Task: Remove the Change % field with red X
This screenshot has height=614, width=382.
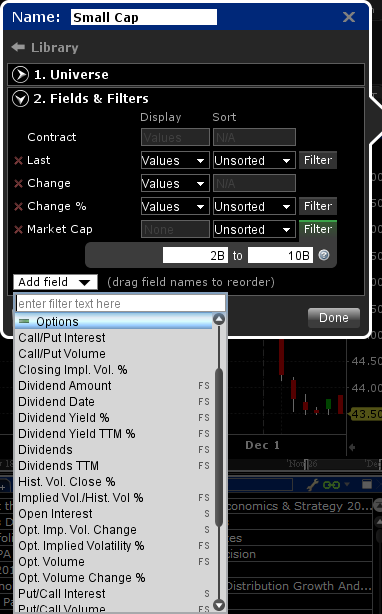Action: click(18, 206)
